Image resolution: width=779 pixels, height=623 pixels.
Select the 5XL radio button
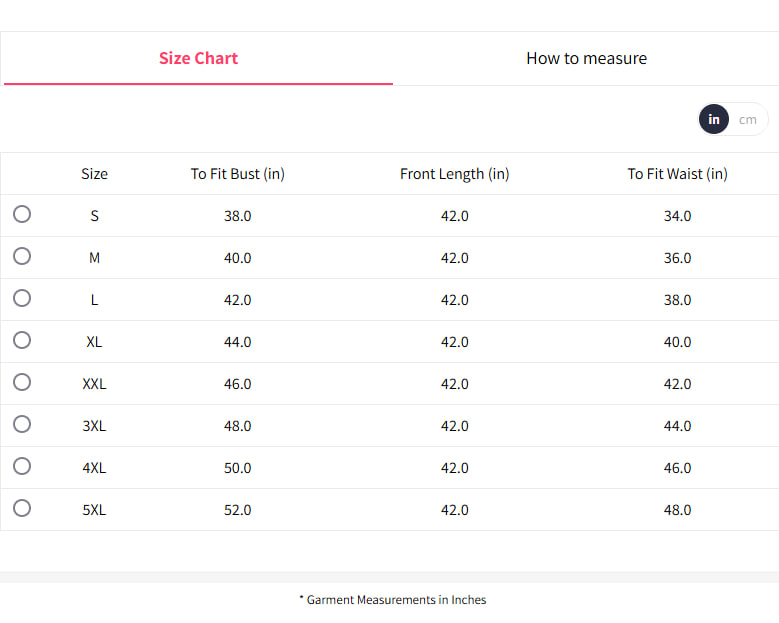point(22,508)
